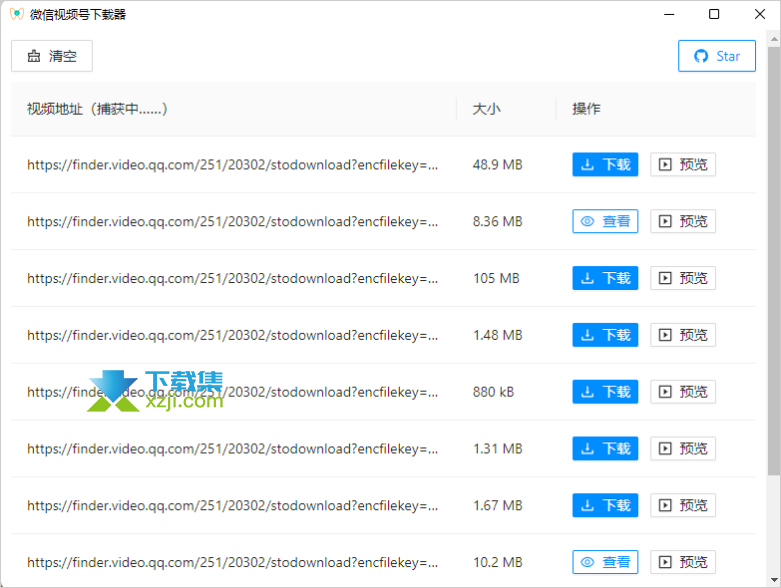Download the 48.9 MB video
The height and width of the screenshot is (588, 781).
pos(605,165)
